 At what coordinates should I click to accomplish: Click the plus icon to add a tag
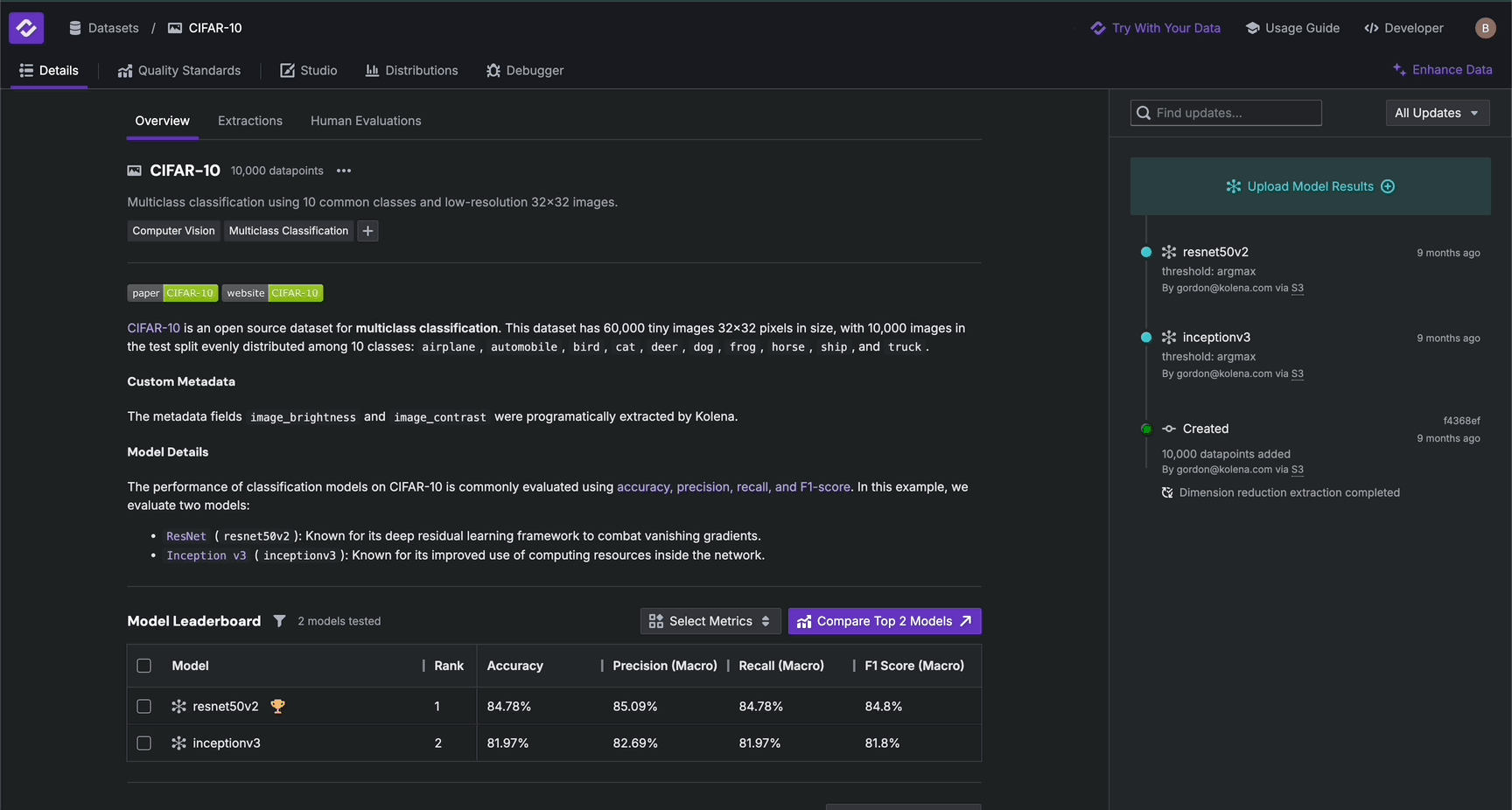click(x=368, y=231)
